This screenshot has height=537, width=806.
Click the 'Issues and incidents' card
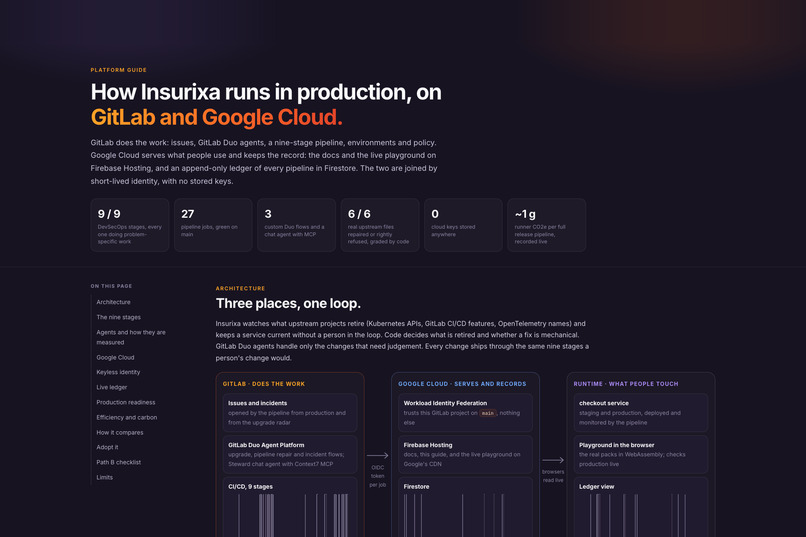tap(290, 413)
